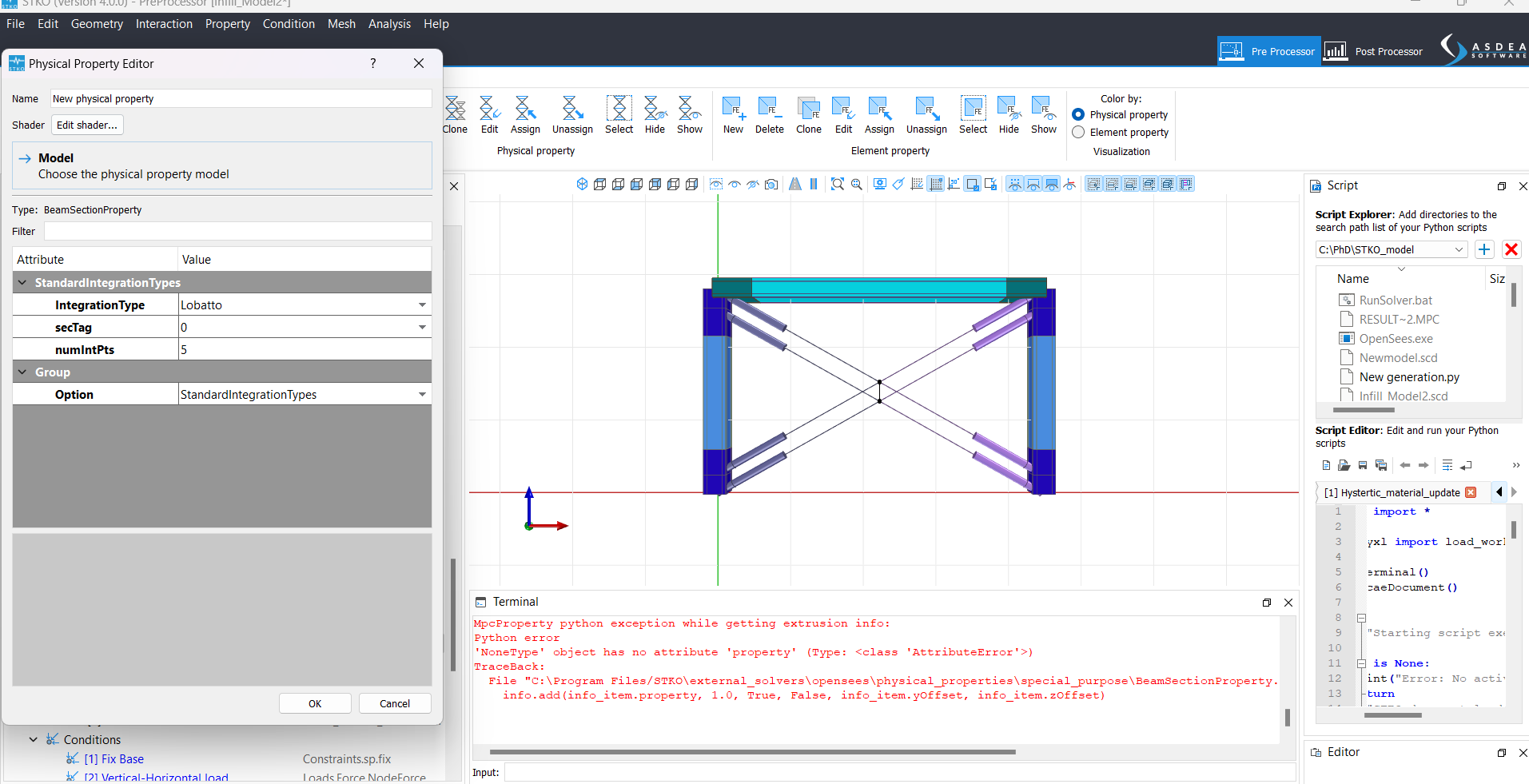The width and height of the screenshot is (1529, 784).
Task: Switch to Post Processor tab
Action: [1375, 51]
